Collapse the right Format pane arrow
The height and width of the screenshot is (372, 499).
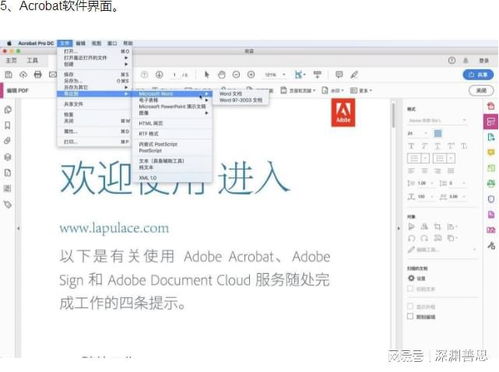pos(398,228)
